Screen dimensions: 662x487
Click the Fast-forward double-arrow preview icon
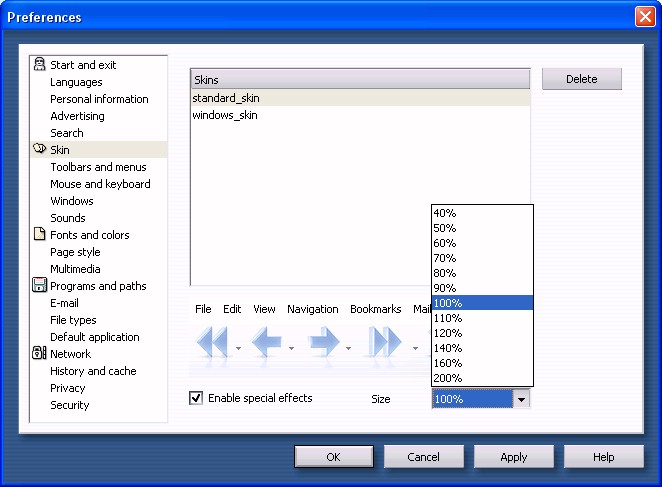click(385, 343)
